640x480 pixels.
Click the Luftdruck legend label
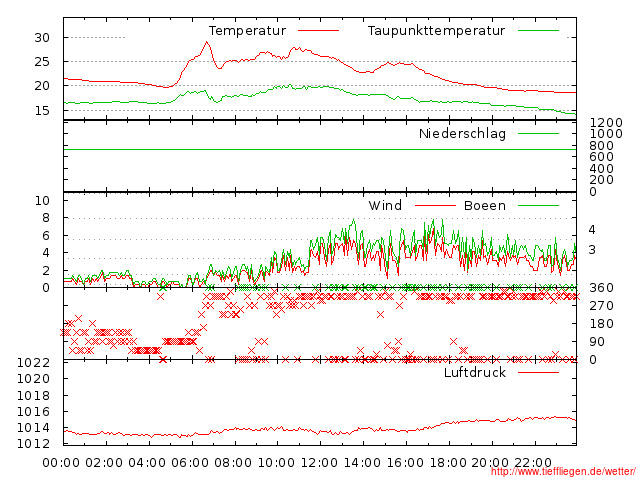click(475, 373)
